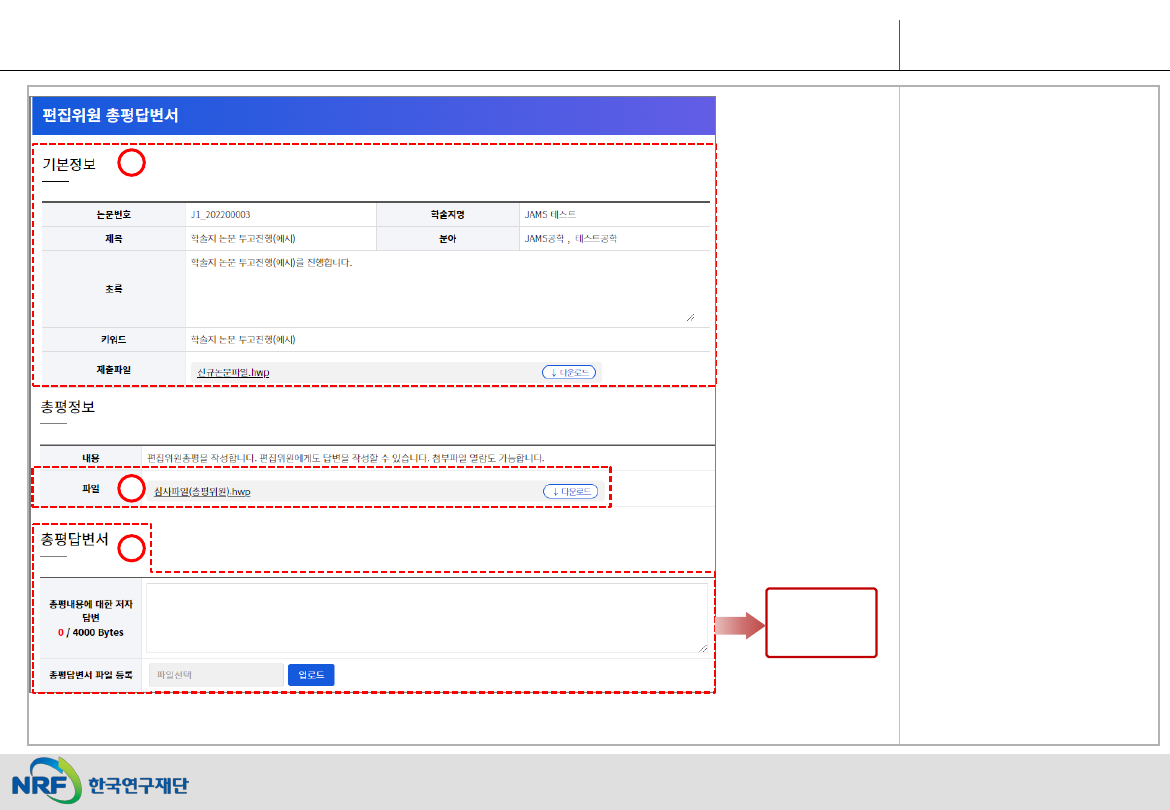Click the red circle marker beside 총평답변서
This screenshot has width=1170, height=810.
132,548
